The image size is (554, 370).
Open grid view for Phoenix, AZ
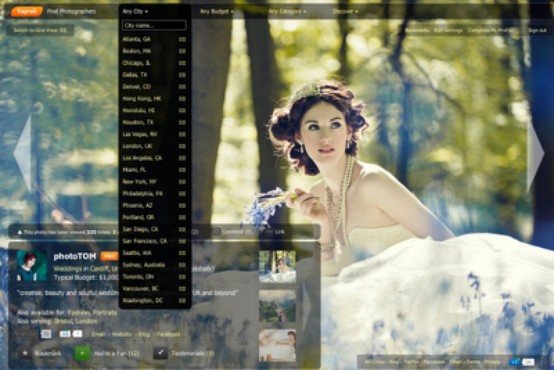(x=182, y=205)
